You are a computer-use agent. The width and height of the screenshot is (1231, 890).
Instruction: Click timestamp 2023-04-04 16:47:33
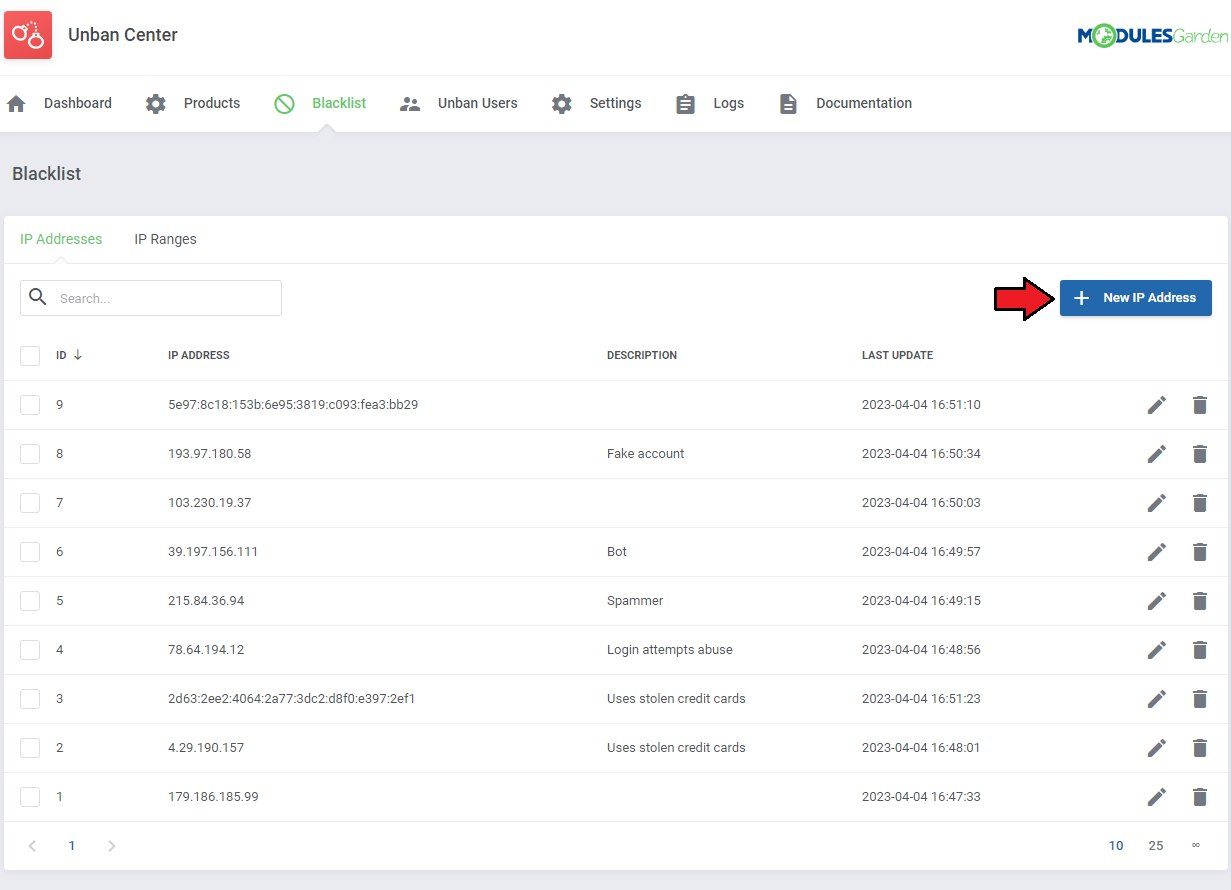point(921,797)
